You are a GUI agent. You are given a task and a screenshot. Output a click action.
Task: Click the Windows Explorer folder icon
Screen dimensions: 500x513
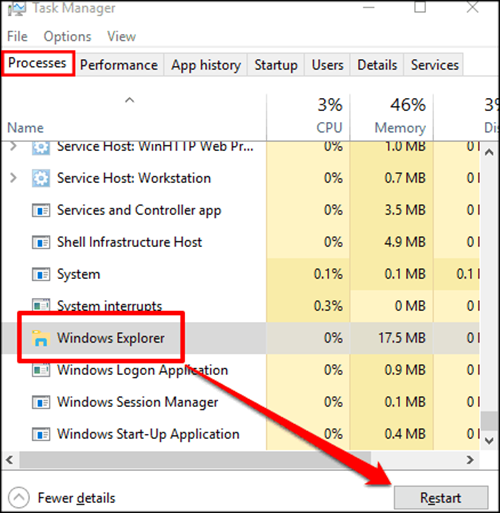(41, 338)
